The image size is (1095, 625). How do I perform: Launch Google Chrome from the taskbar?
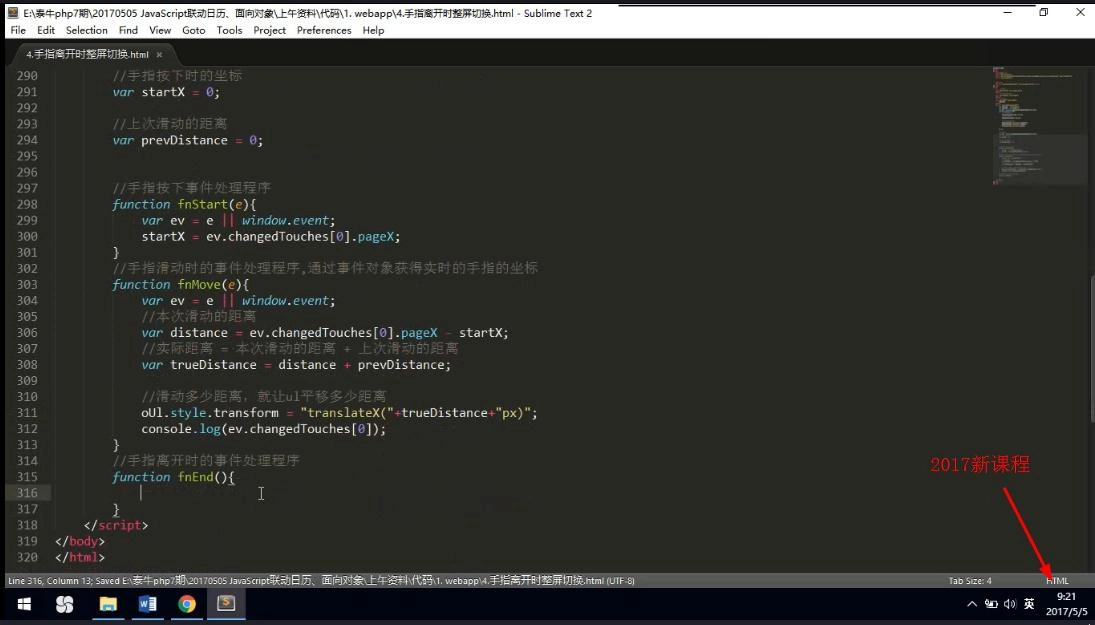click(x=187, y=604)
